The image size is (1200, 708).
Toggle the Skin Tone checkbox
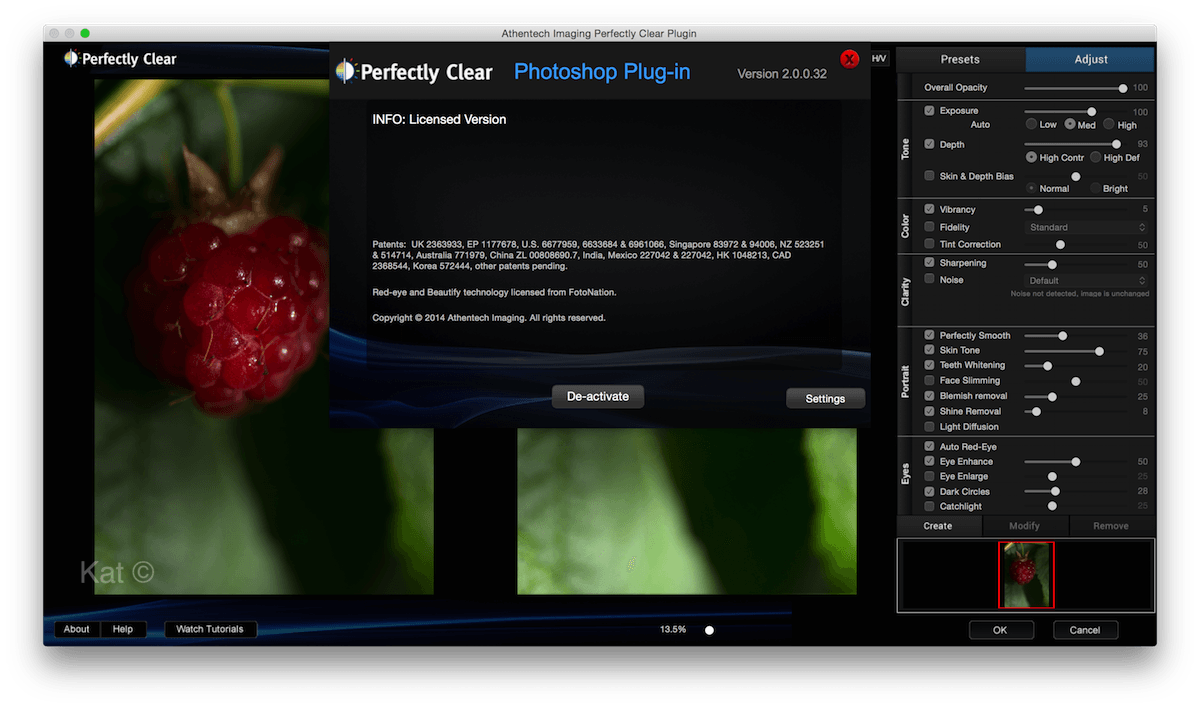[x=930, y=351]
